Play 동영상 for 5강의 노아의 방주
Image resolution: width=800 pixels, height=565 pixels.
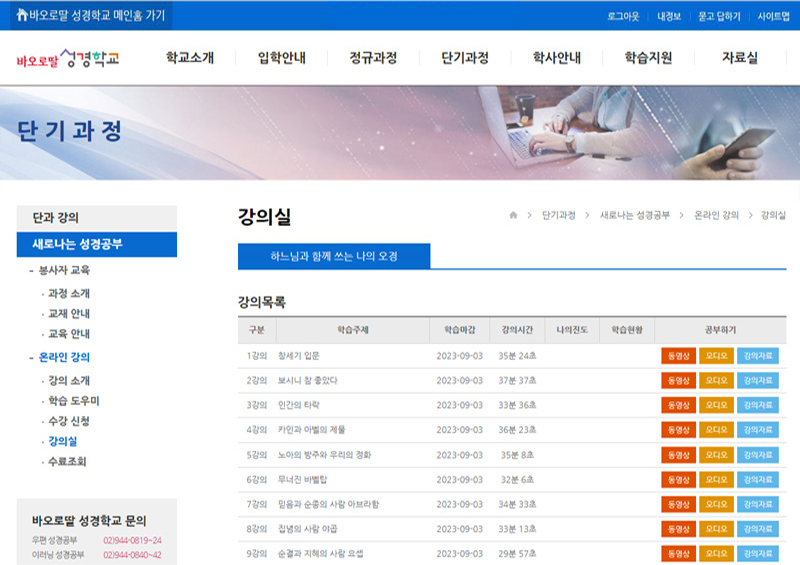679,455
